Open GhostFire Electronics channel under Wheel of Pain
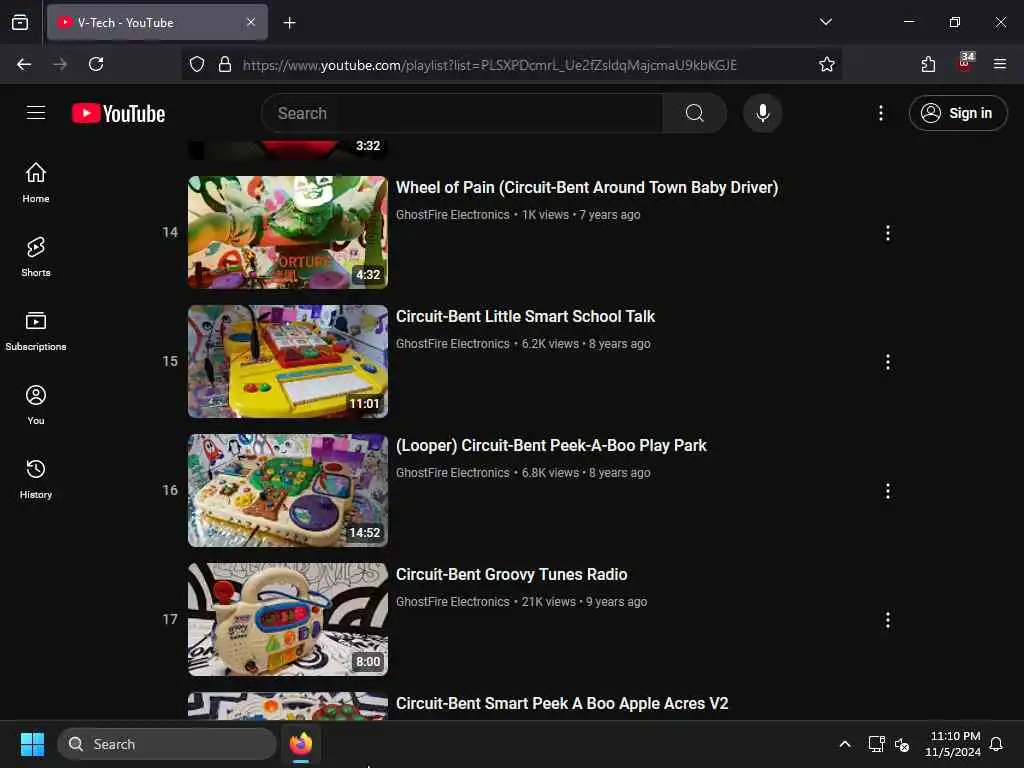The width and height of the screenshot is (1024, 768). tap(453, 215)
